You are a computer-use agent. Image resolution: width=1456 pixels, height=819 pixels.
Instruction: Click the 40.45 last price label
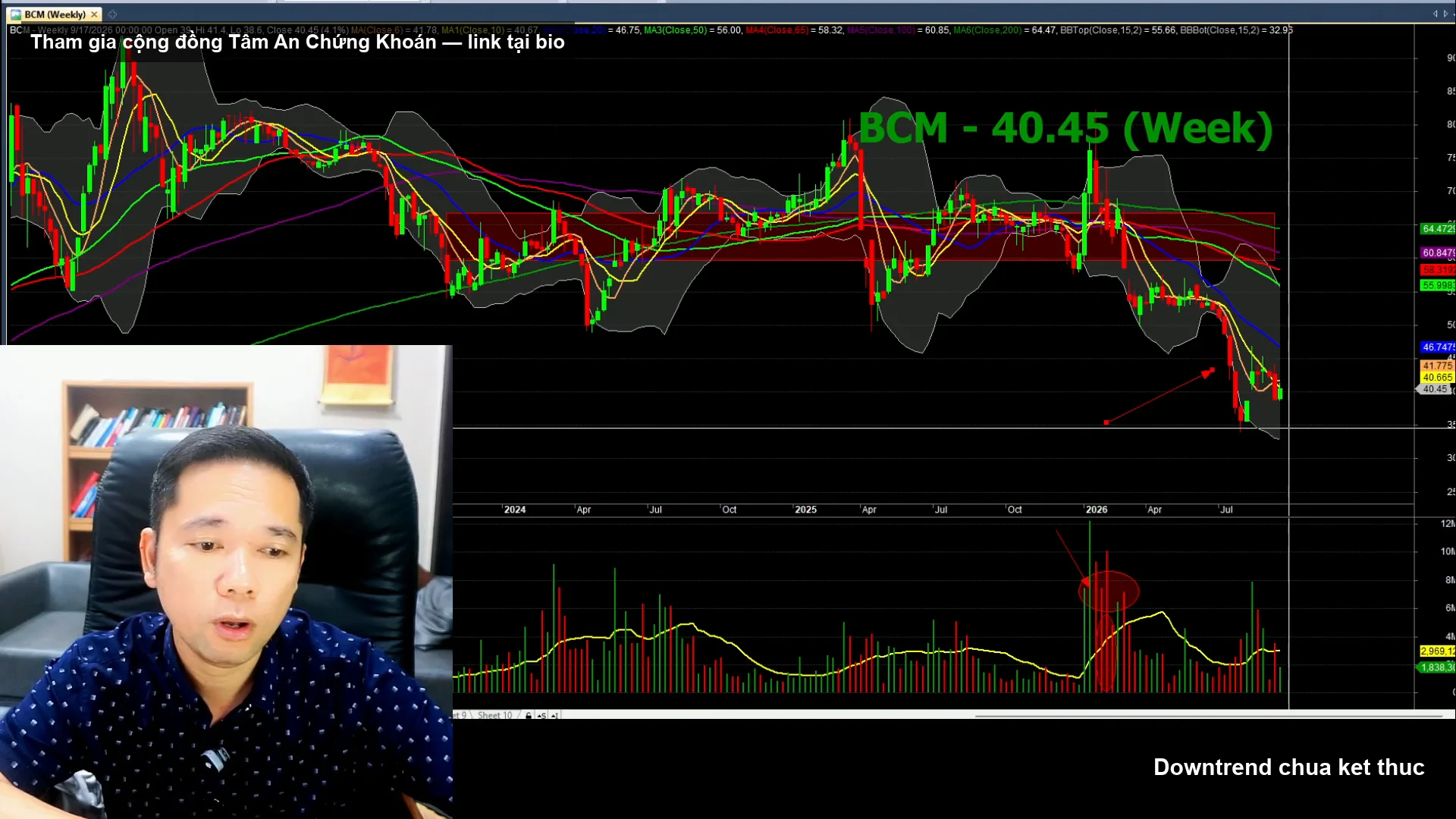(x=1435, y=389)
